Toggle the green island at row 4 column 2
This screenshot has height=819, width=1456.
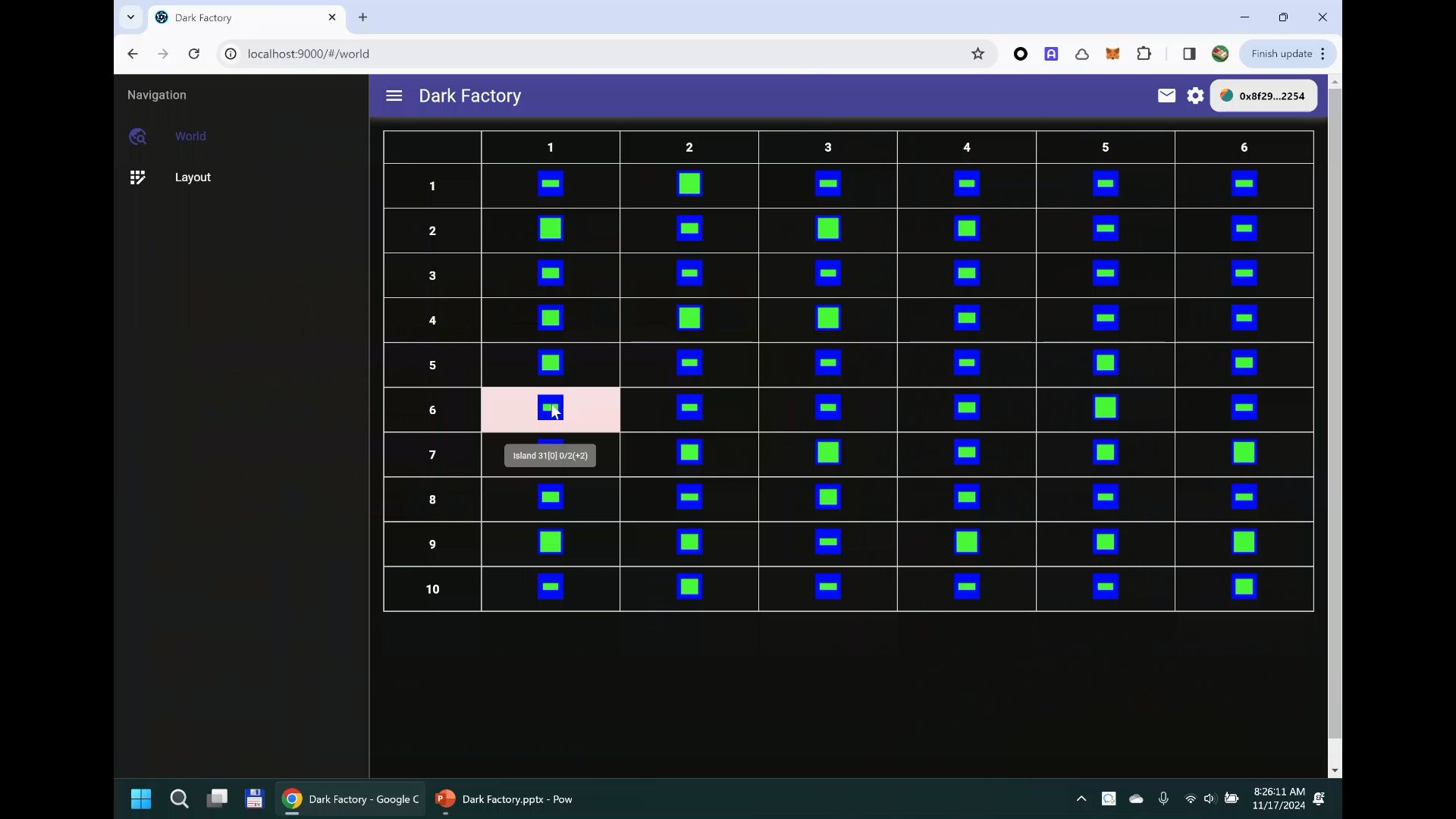coord(691,319)
